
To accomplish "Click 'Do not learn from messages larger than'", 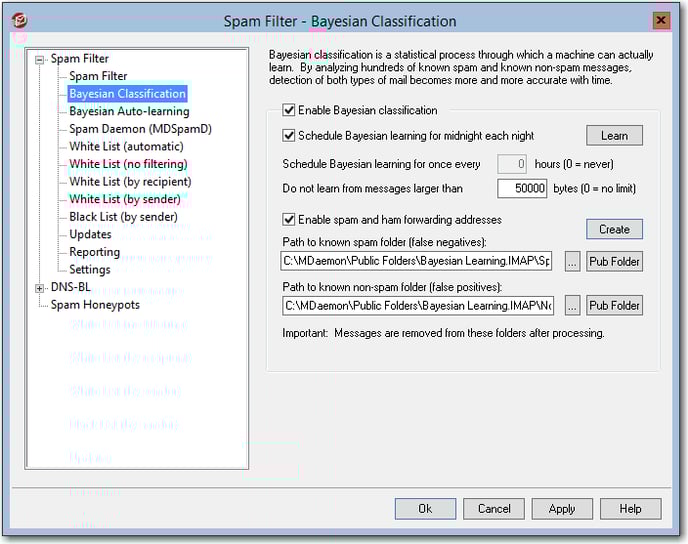I will pos(373,189).
